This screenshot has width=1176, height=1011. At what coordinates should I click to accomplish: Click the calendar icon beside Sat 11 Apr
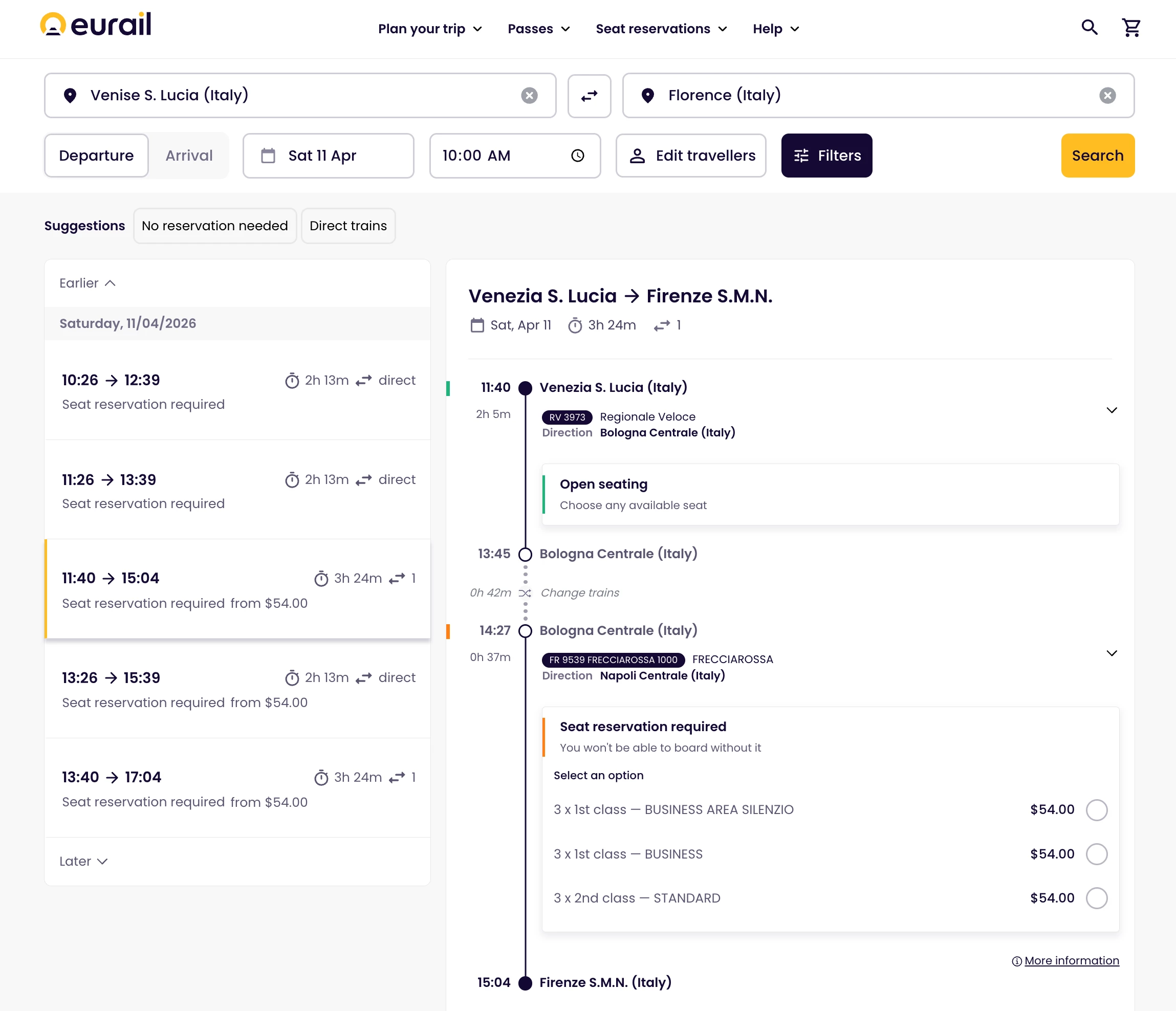coord(268,156)
